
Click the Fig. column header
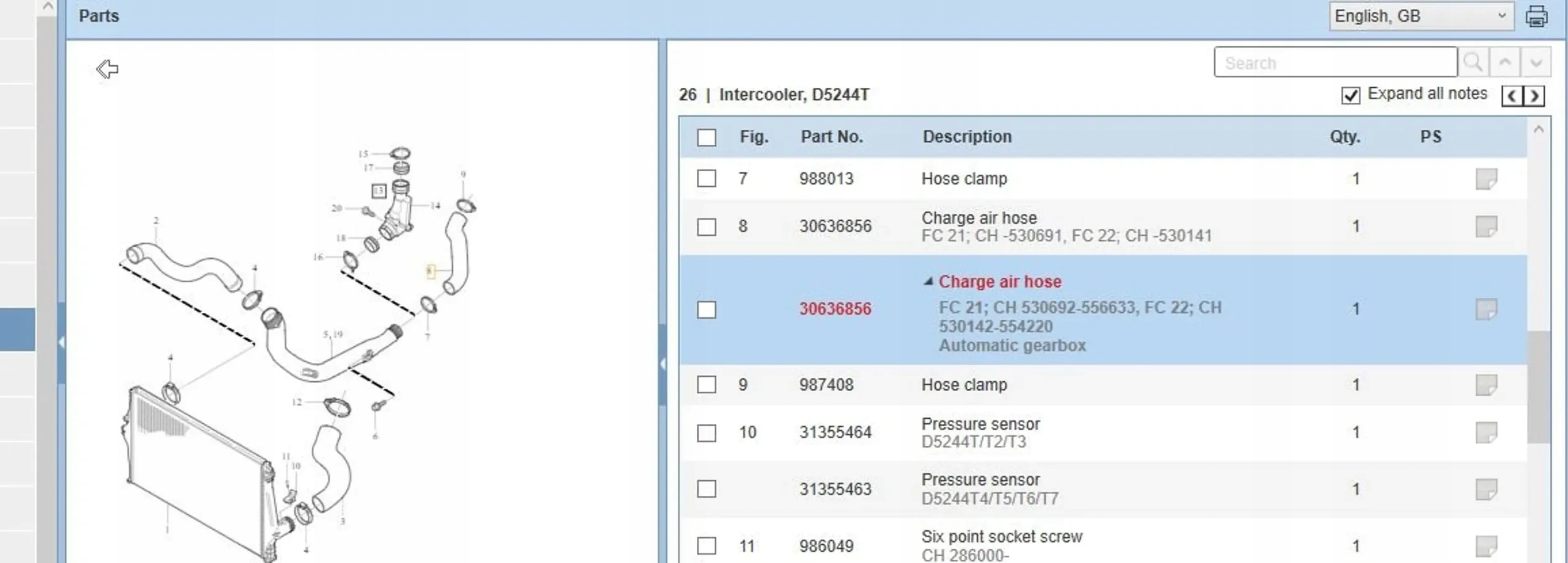(754, 137)
